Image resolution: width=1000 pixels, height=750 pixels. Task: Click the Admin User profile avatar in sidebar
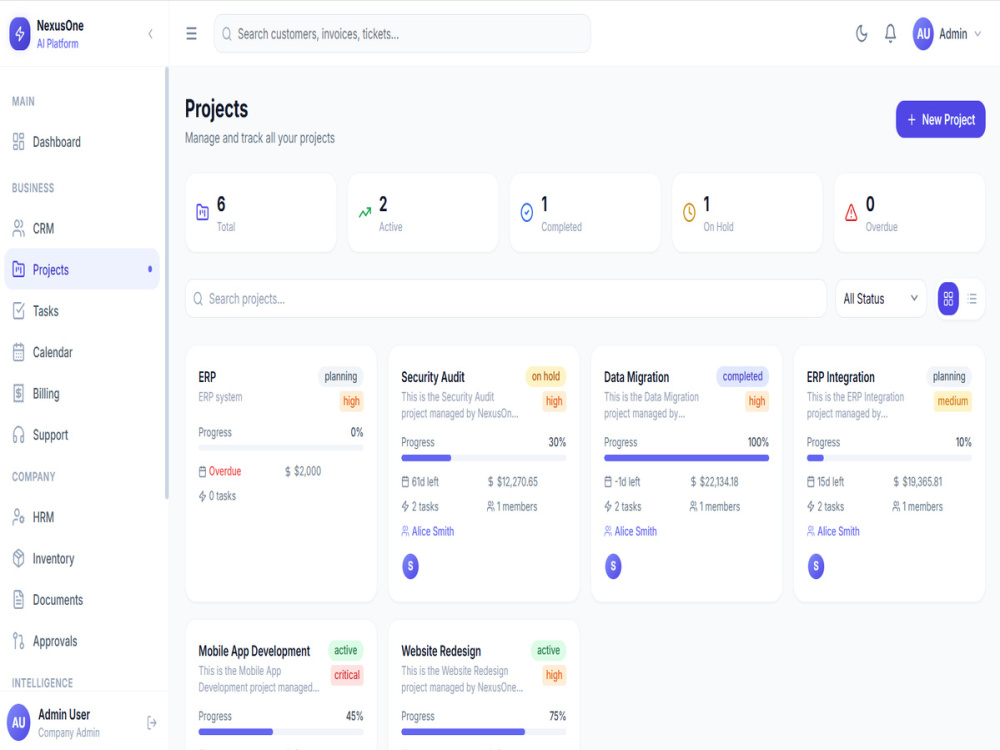click(18, 723)
